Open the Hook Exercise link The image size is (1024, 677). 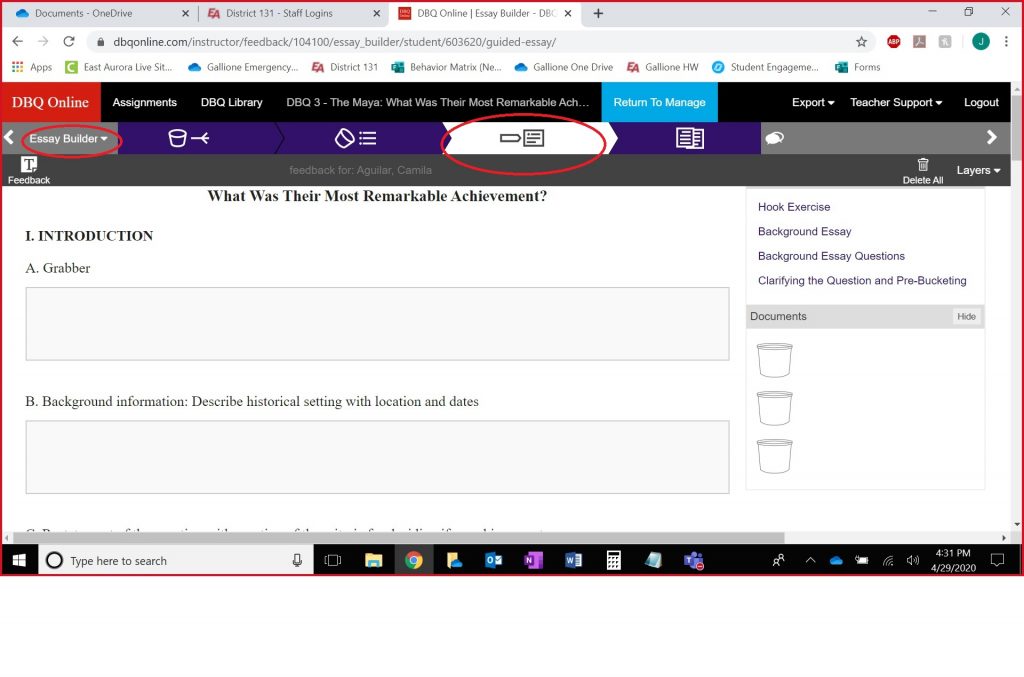pyautogui.click(x=794, y=207)
